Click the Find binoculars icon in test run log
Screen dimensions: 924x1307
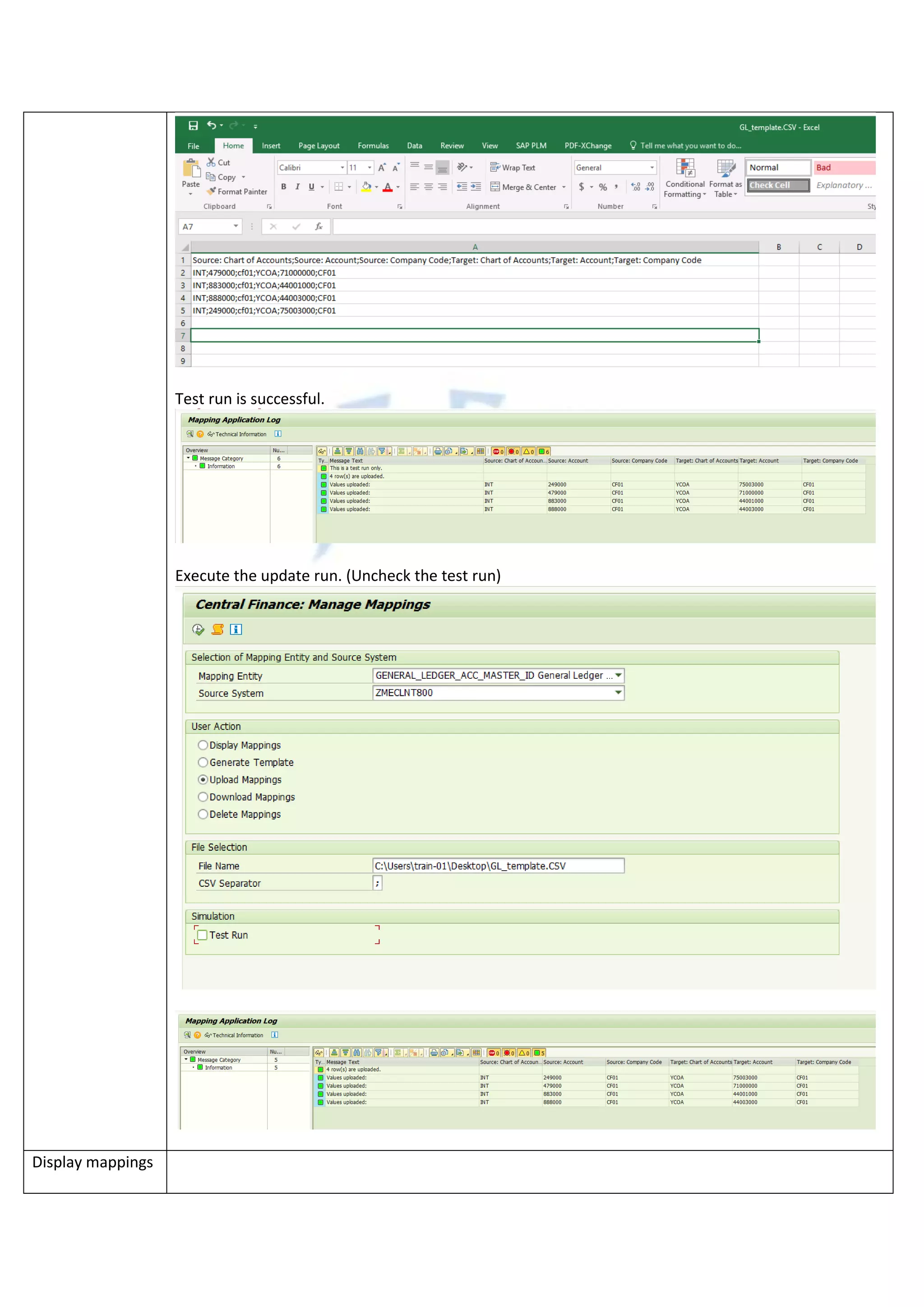360,451
